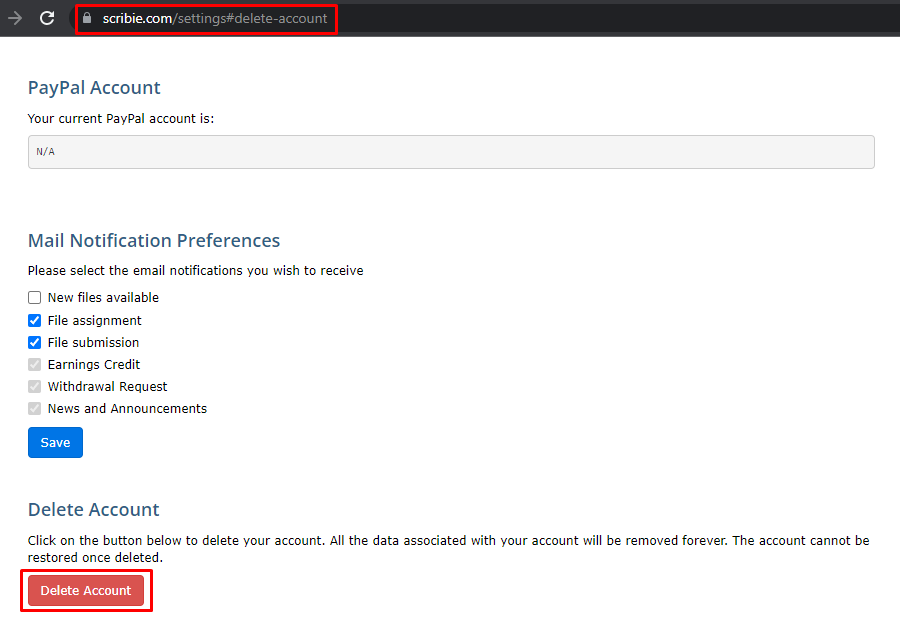Click the account deletion warning paragraph
900x620 pixels.
[x=449, y=549]
